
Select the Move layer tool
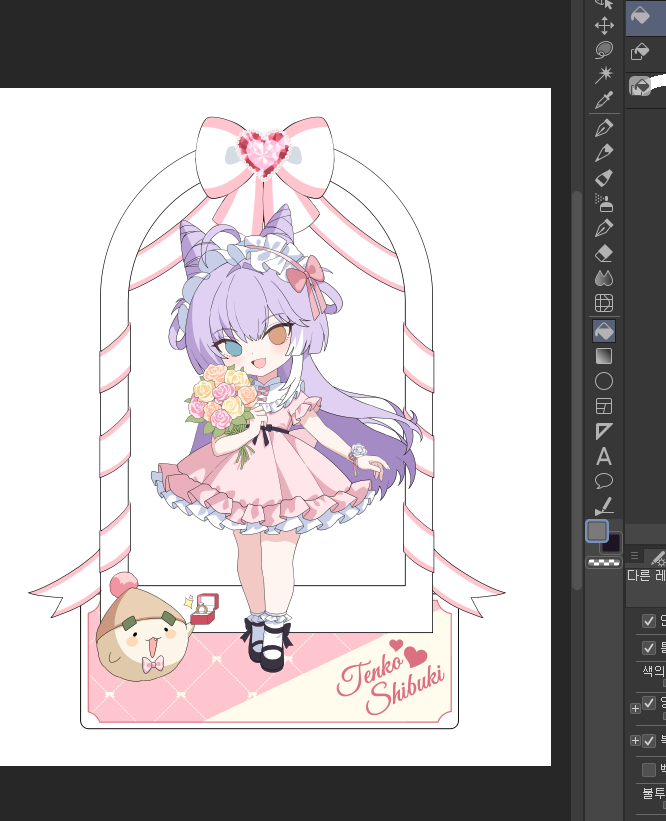pos(604,25)
